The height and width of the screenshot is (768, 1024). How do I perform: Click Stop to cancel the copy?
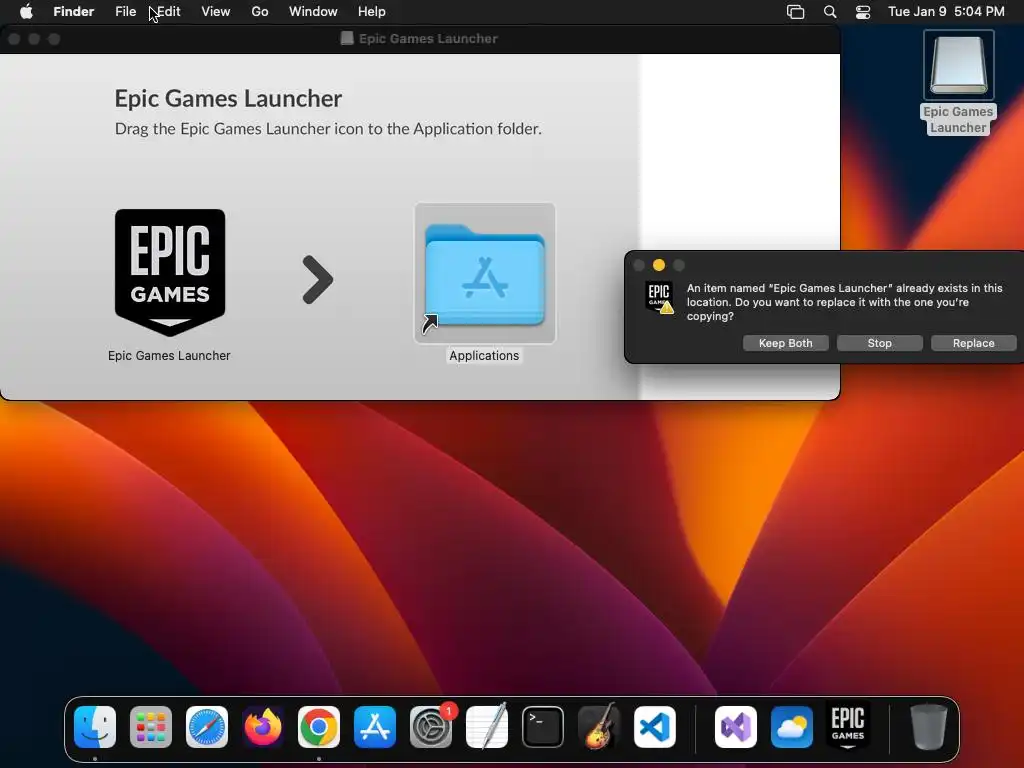(x=880, y=343)
